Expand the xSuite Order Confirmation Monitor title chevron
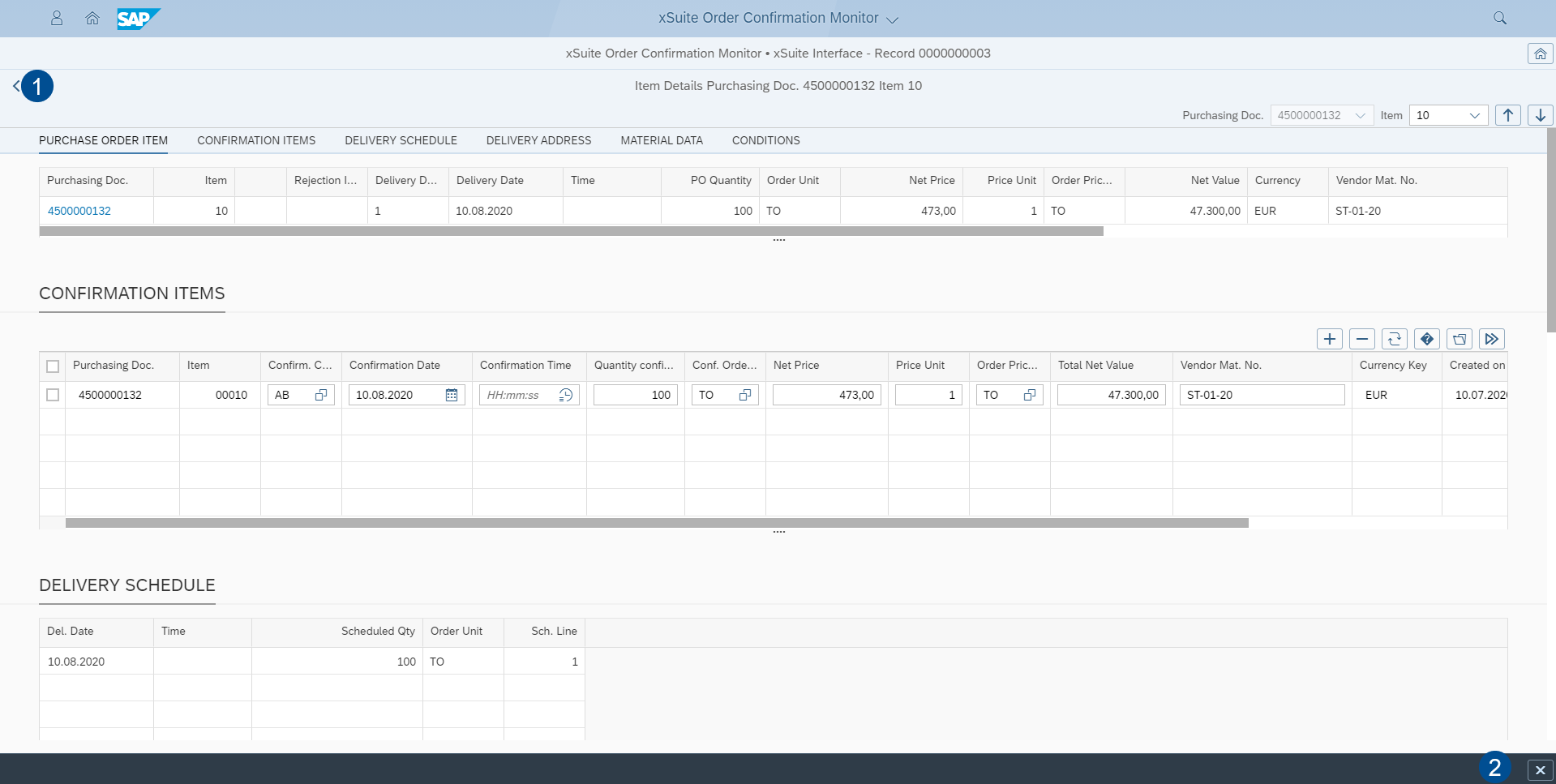The width and height of the screenshot is (1556, 784). pos(893,18)
